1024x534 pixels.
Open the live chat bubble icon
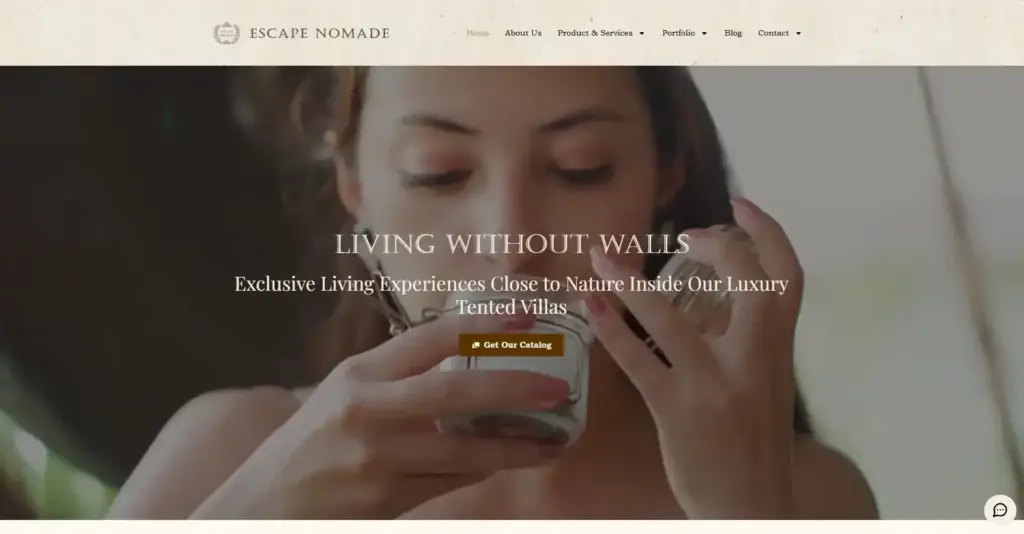pos(1000,510)
